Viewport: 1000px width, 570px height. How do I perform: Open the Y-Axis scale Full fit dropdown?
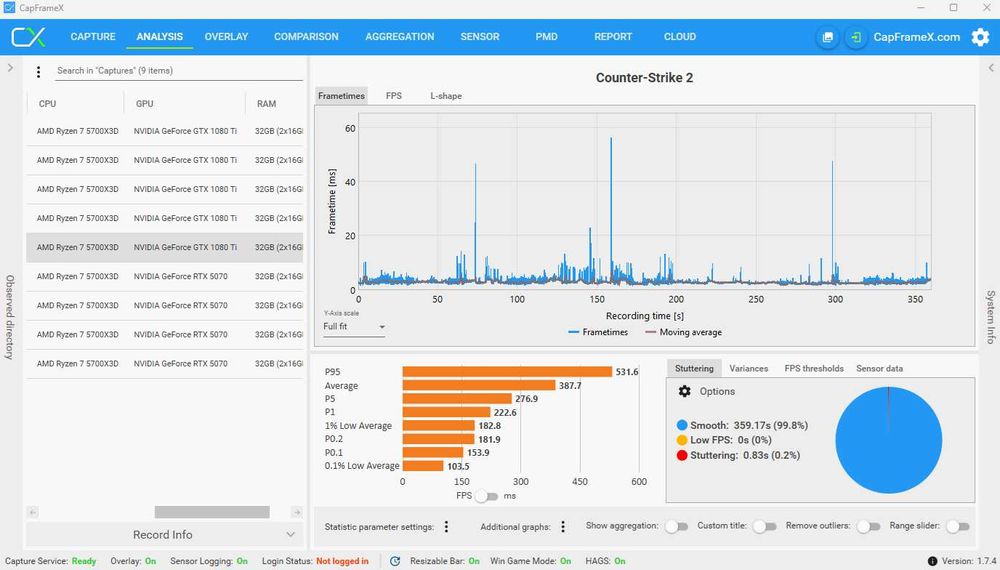pos(354,326)
